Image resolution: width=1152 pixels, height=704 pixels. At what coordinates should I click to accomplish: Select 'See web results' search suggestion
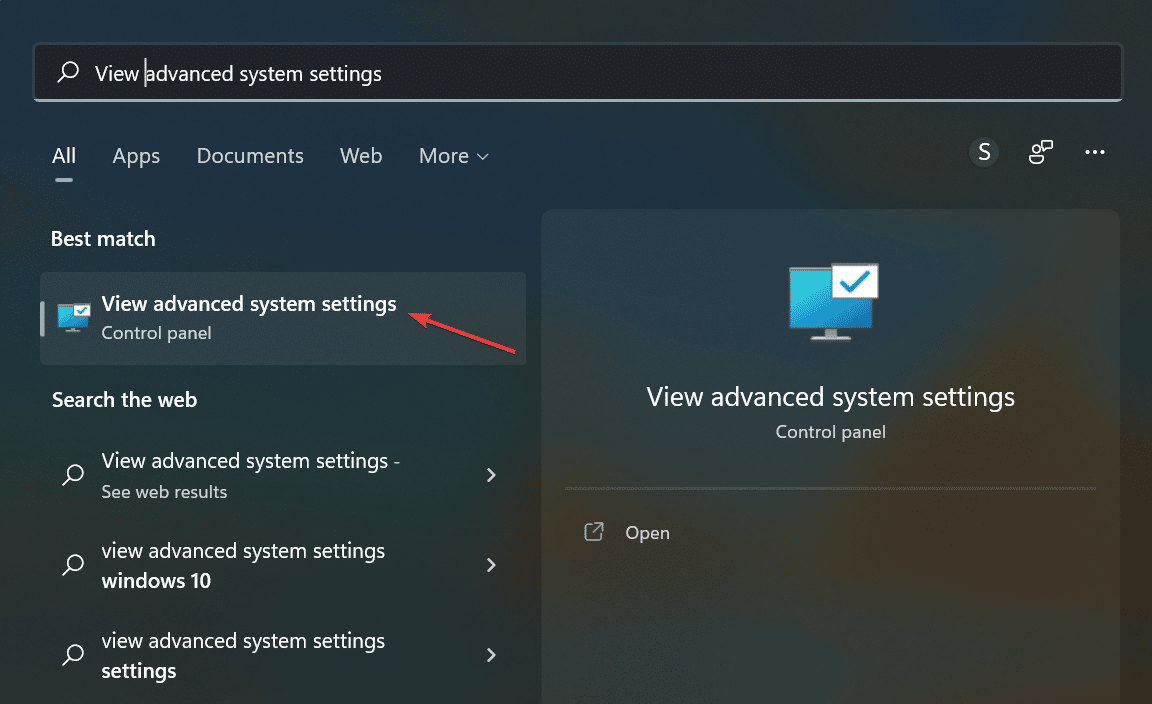283,475
